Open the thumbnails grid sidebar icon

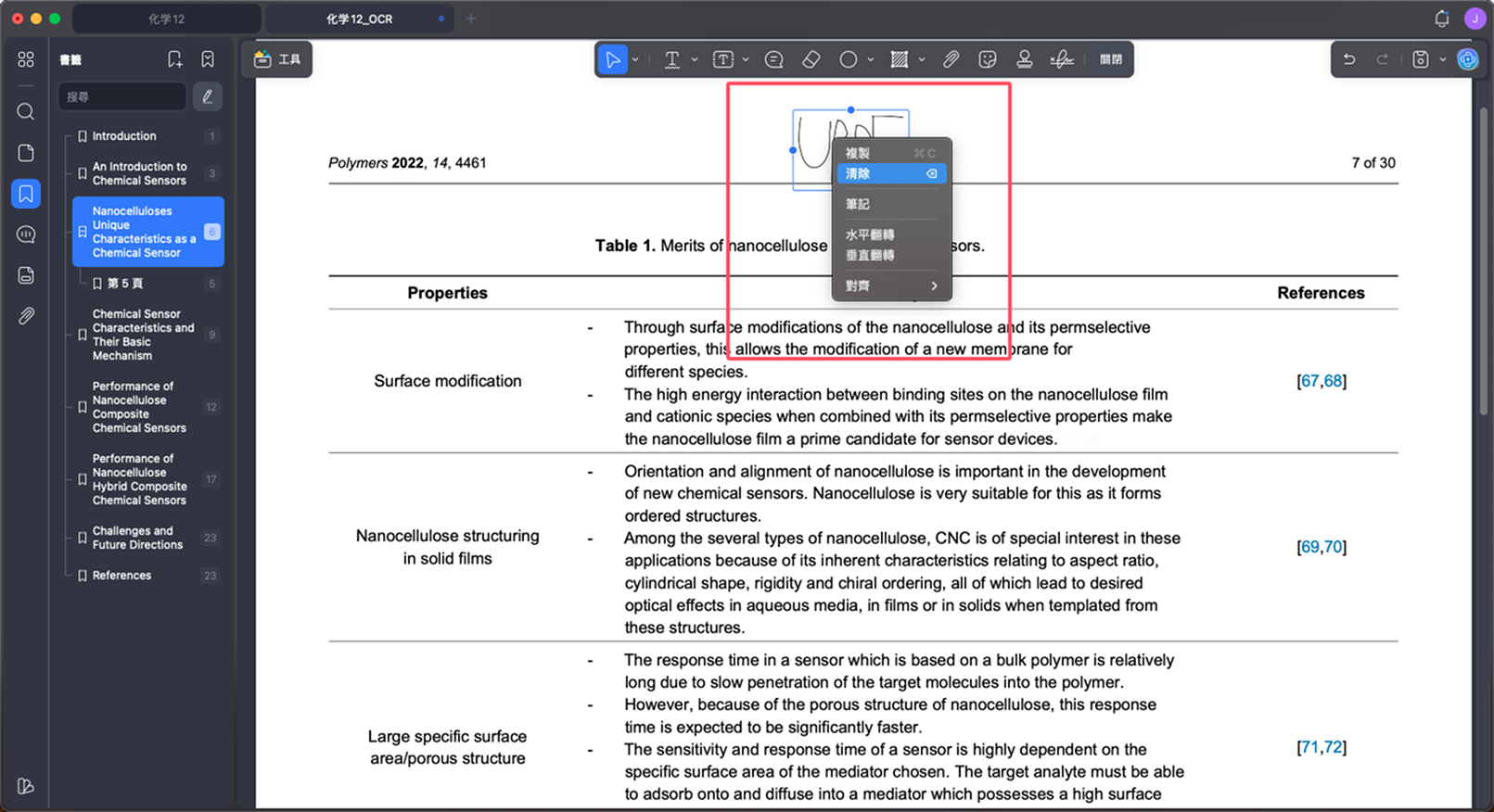tap(26, 59)
